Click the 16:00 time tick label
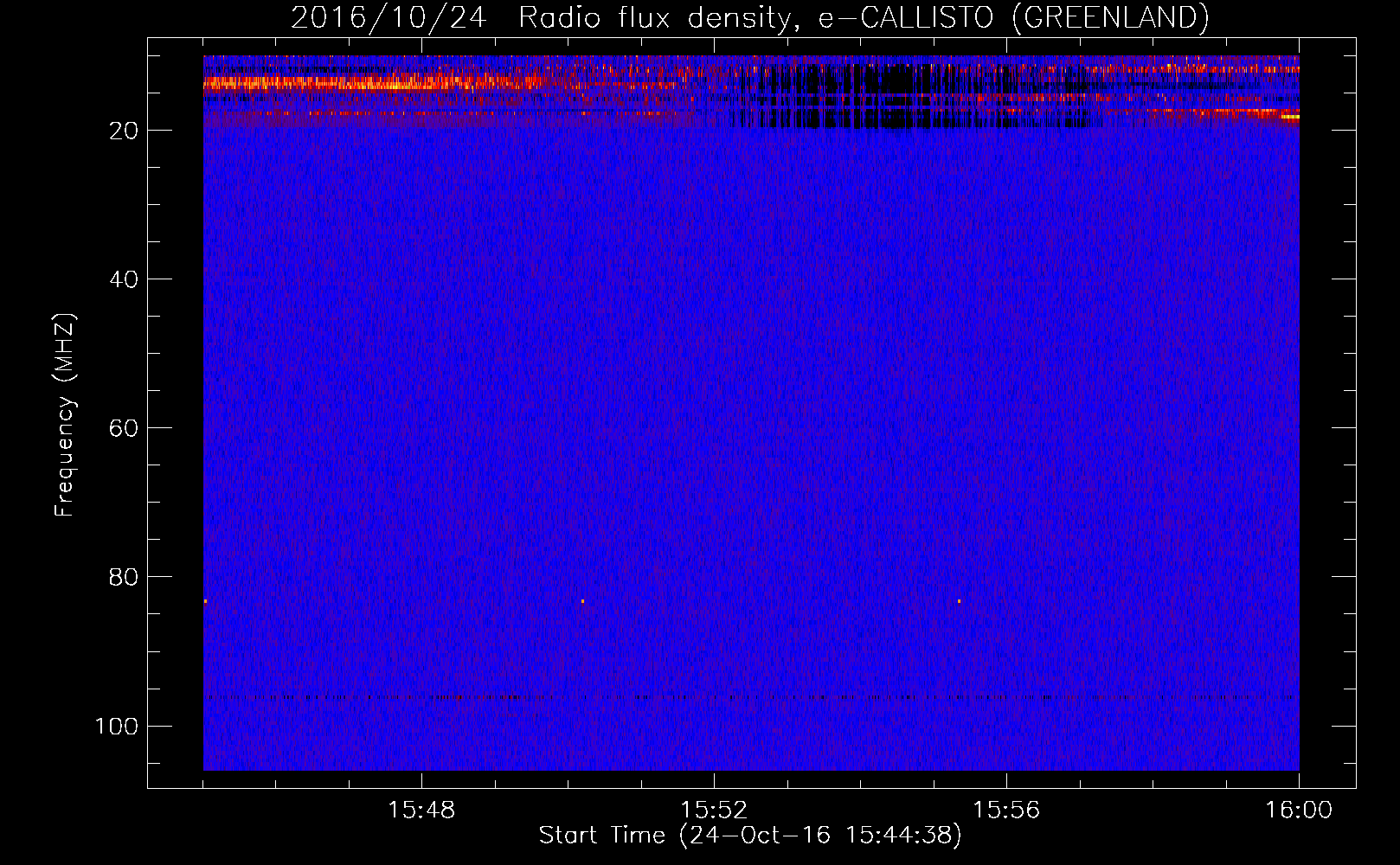This screenshot has width=1400, height=865. [x=1299, y=810]
